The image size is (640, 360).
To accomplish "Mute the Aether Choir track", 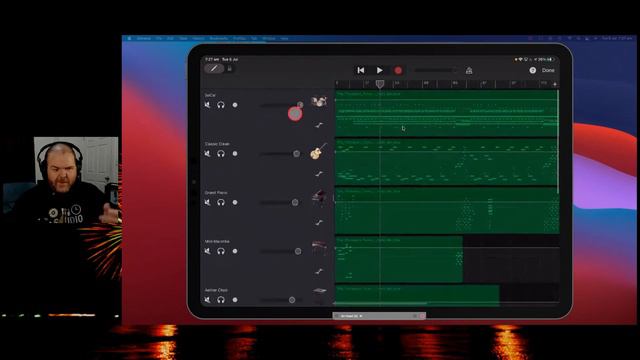I will (x=207, y=300).
